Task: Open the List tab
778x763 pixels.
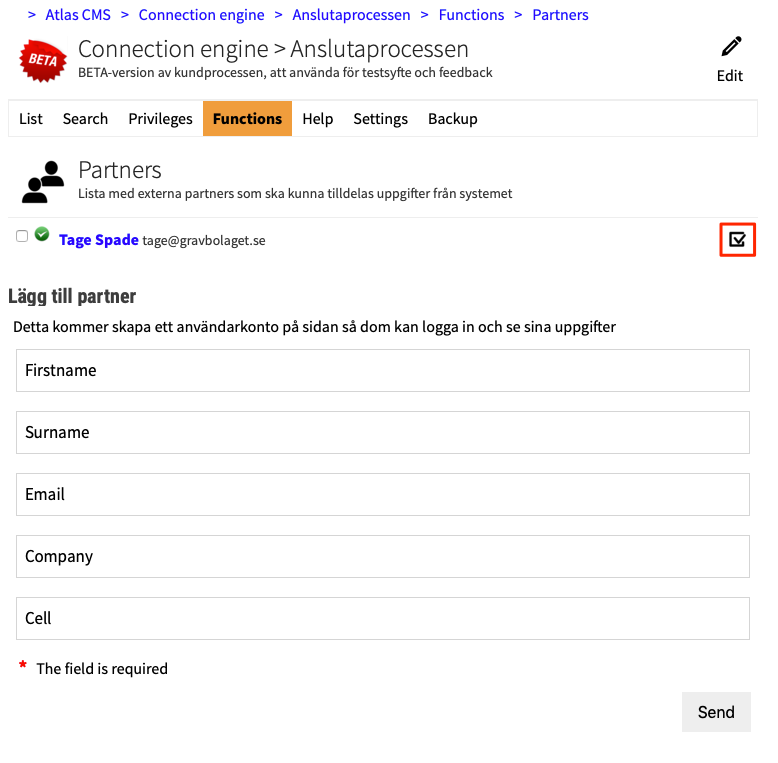Action: point(31,119)
